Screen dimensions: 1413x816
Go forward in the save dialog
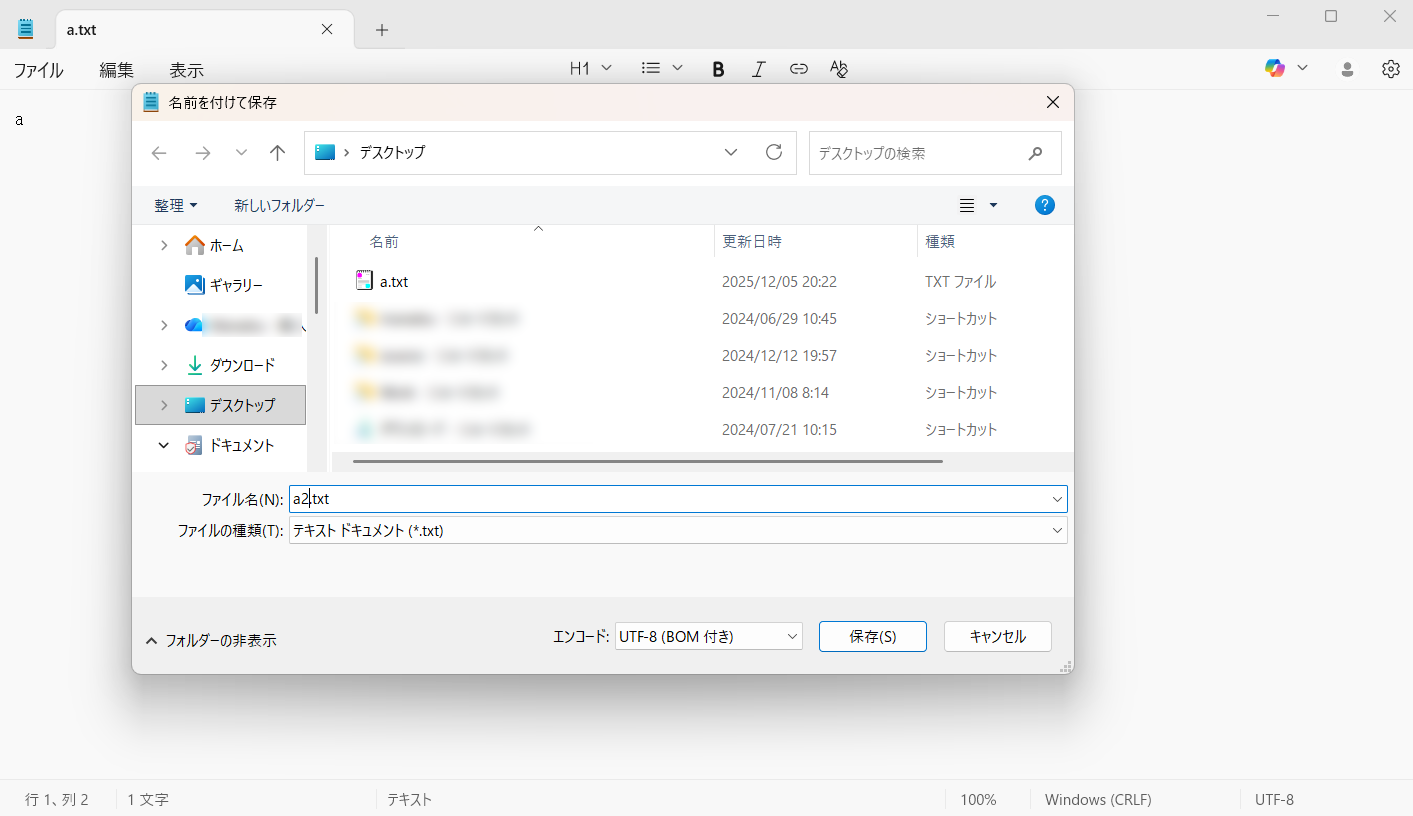(203, 153)
